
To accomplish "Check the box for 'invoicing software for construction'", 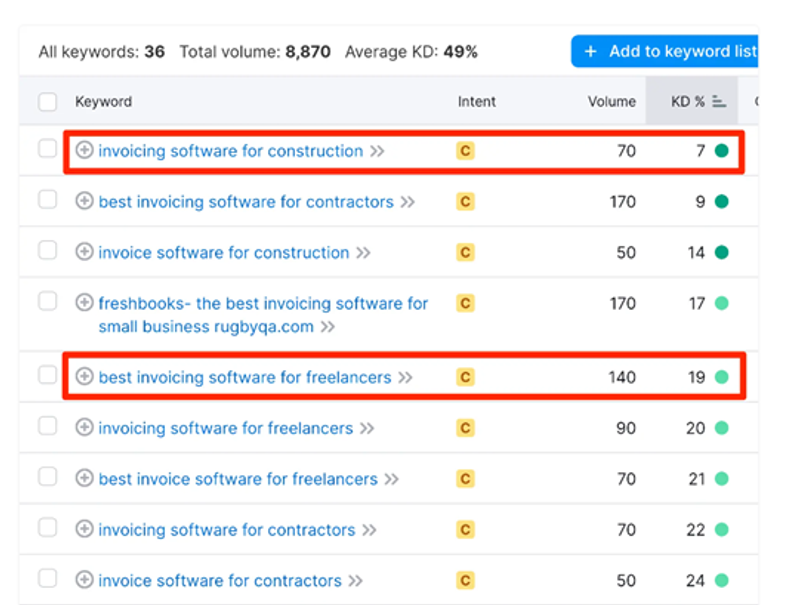I will pos(47,148).
